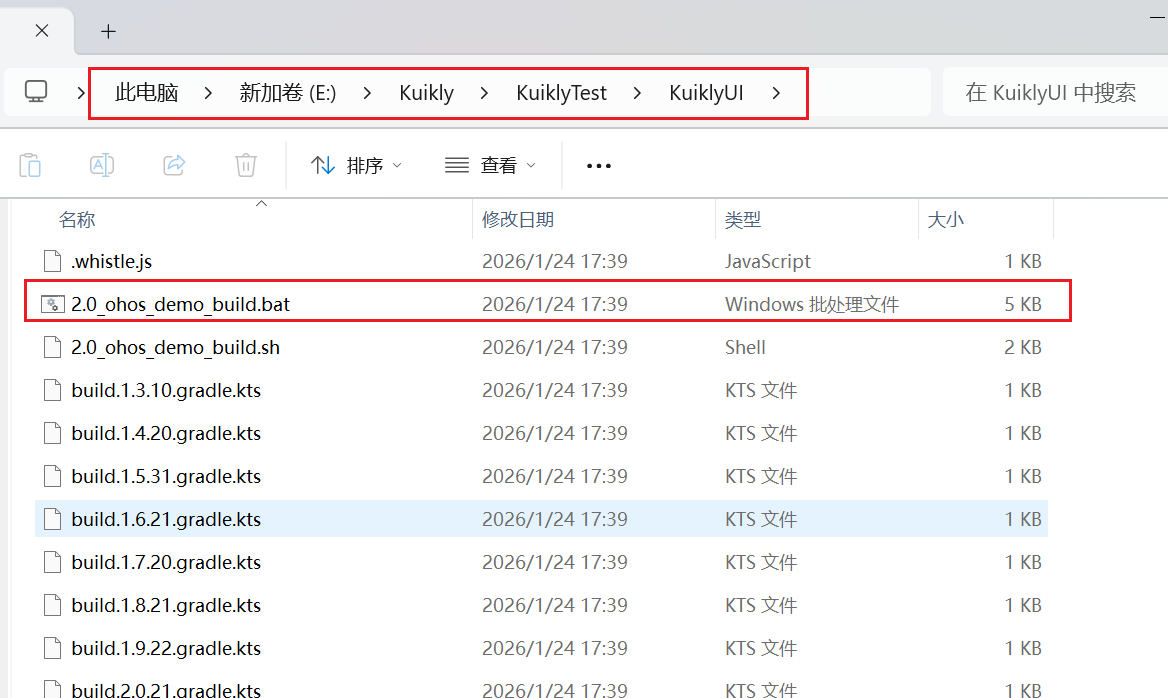Click the rename icon in toolbar
The width and height of the screenshot is (1168, 698).
pos(102,165)
